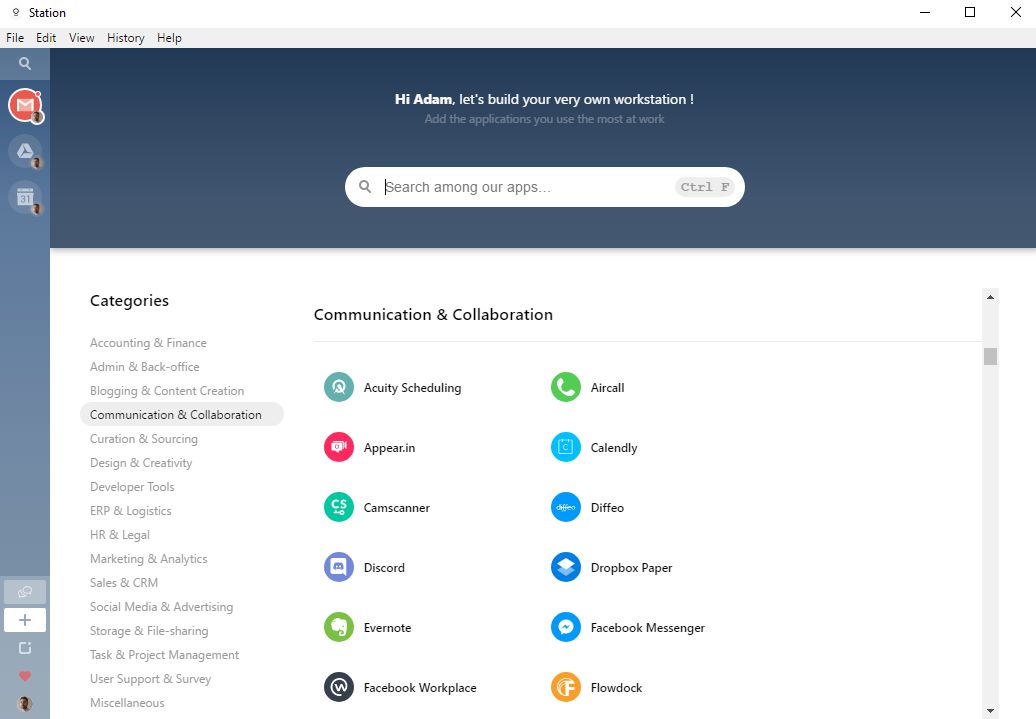Select Storage & File-sharing category
This screenshot has height=719, width=1036.
coord(149,631)
